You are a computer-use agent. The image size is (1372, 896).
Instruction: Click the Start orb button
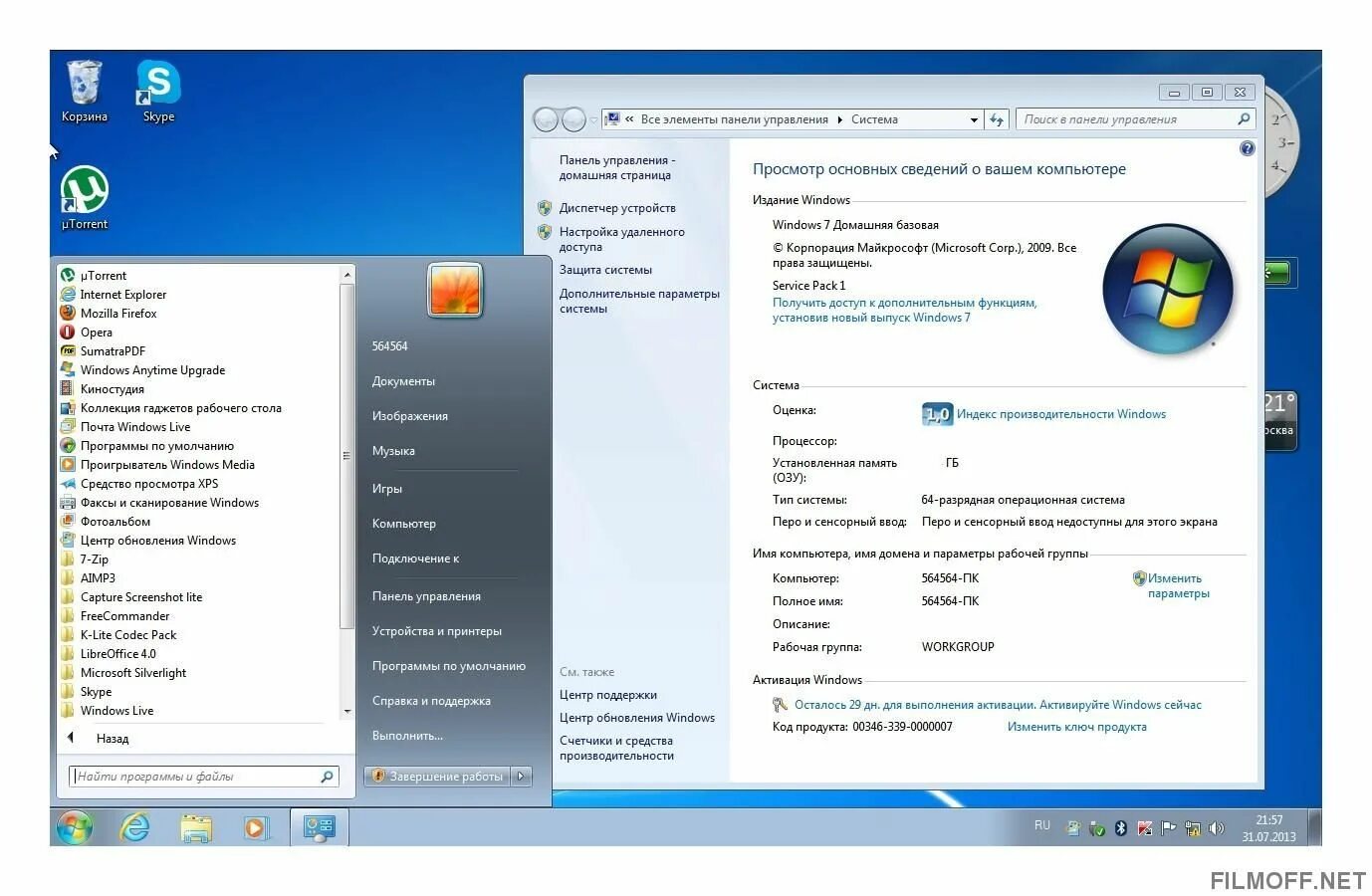[75, 827]
